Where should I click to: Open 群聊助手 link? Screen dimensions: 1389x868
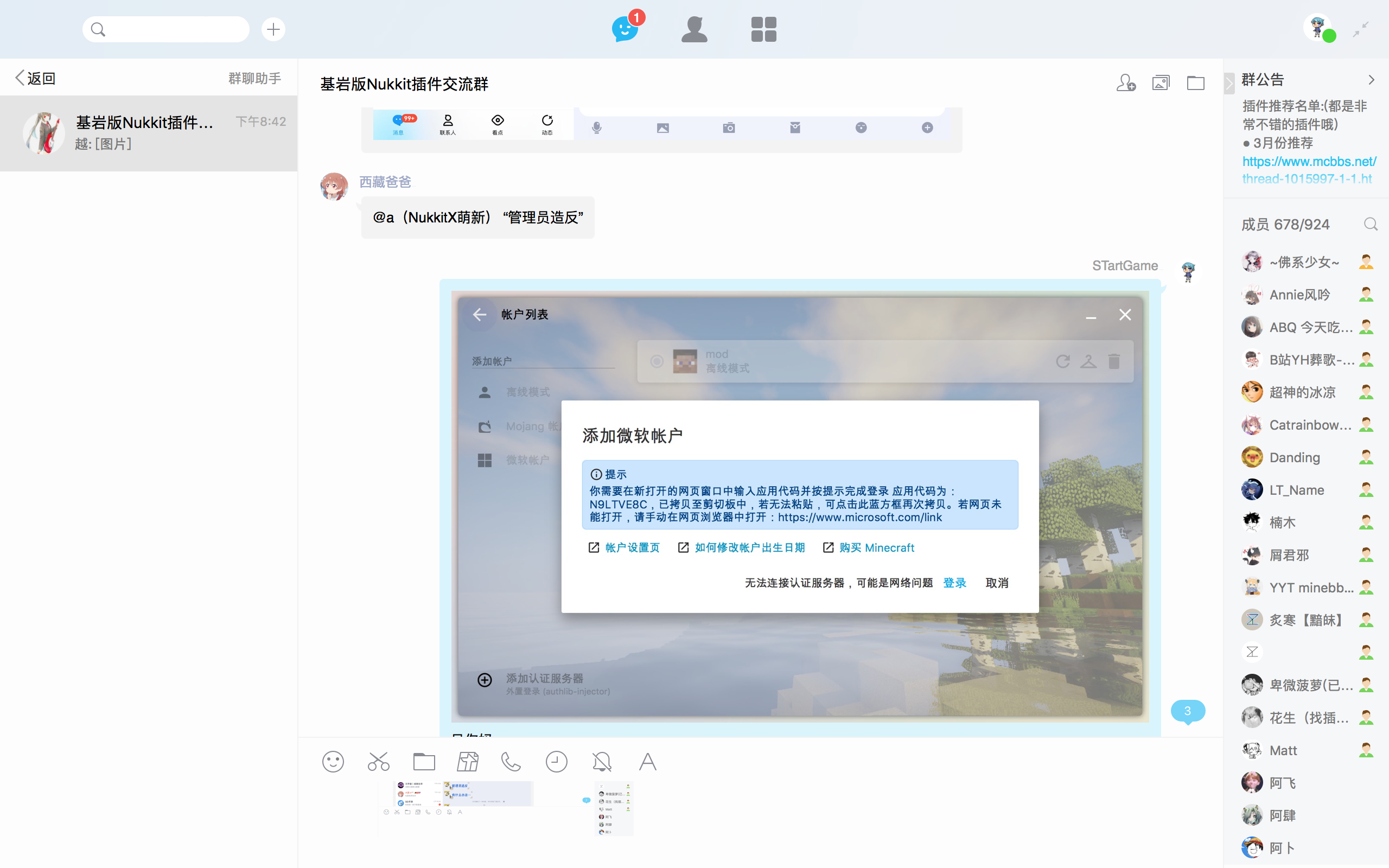click(255, 78)
